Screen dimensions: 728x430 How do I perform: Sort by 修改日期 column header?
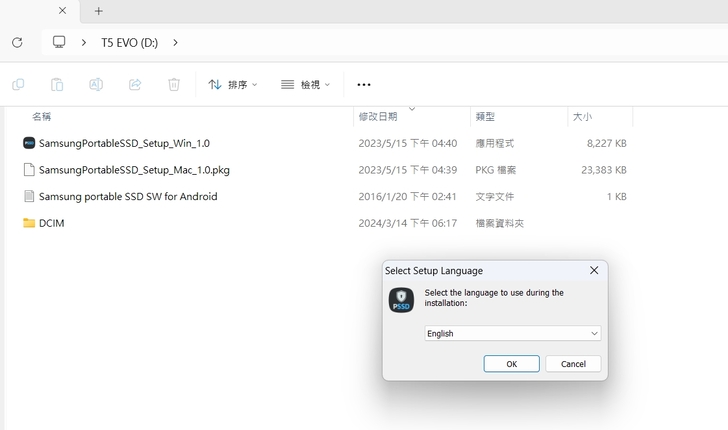point(378,117)
